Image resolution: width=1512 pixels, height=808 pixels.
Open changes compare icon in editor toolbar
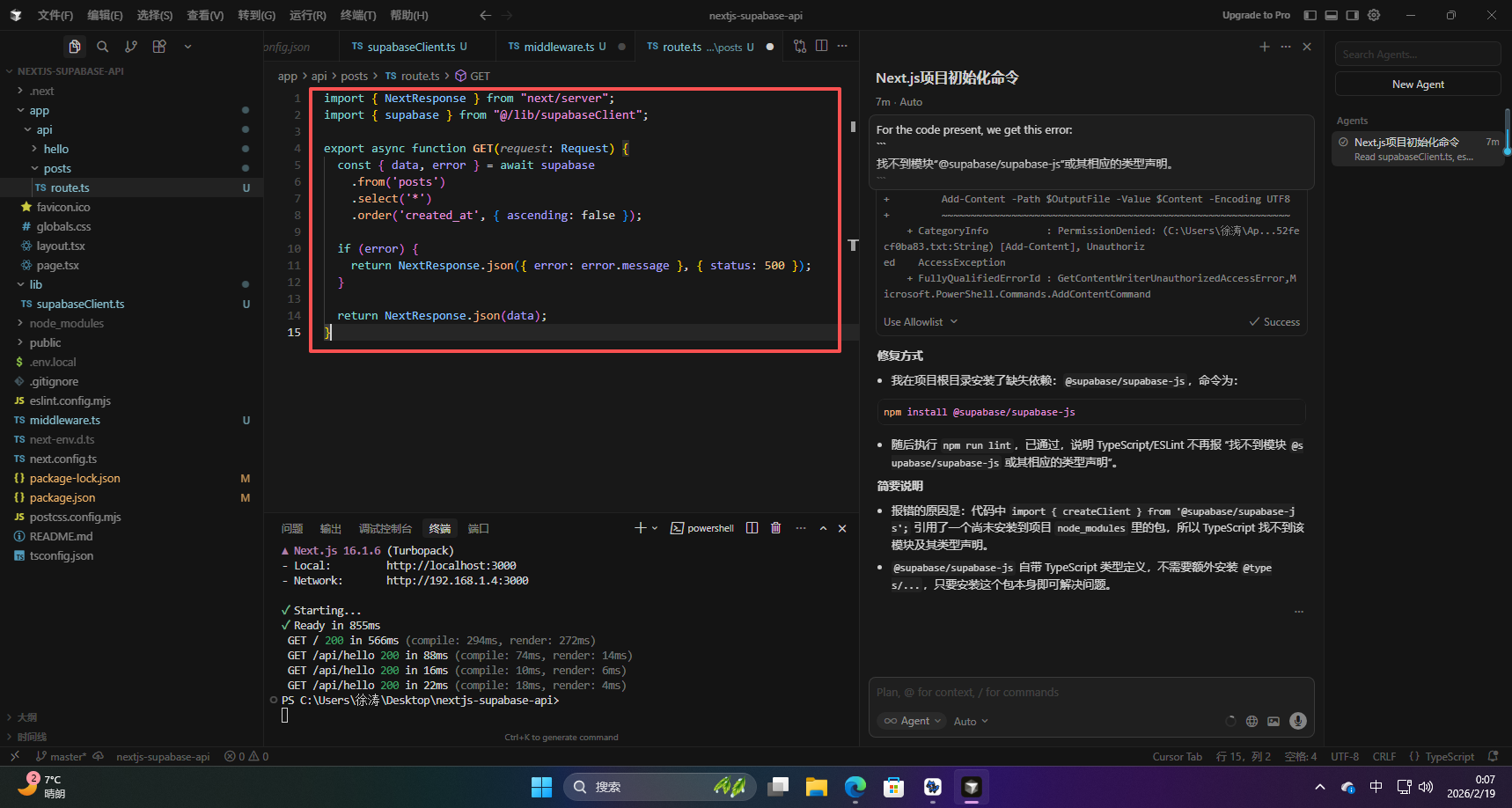coord(800,47)
